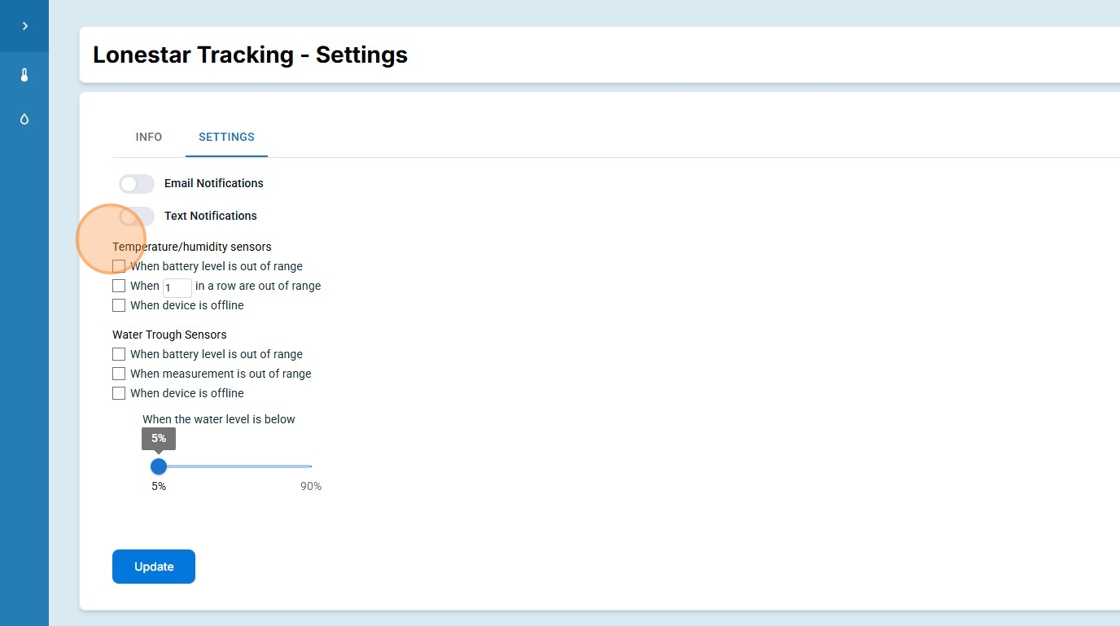Image resolution: width=1120 pixels, height=626 pixels.
Task: Click the 5% slider value tooltip
Action: pyautogui.click(x=159, y=438)
